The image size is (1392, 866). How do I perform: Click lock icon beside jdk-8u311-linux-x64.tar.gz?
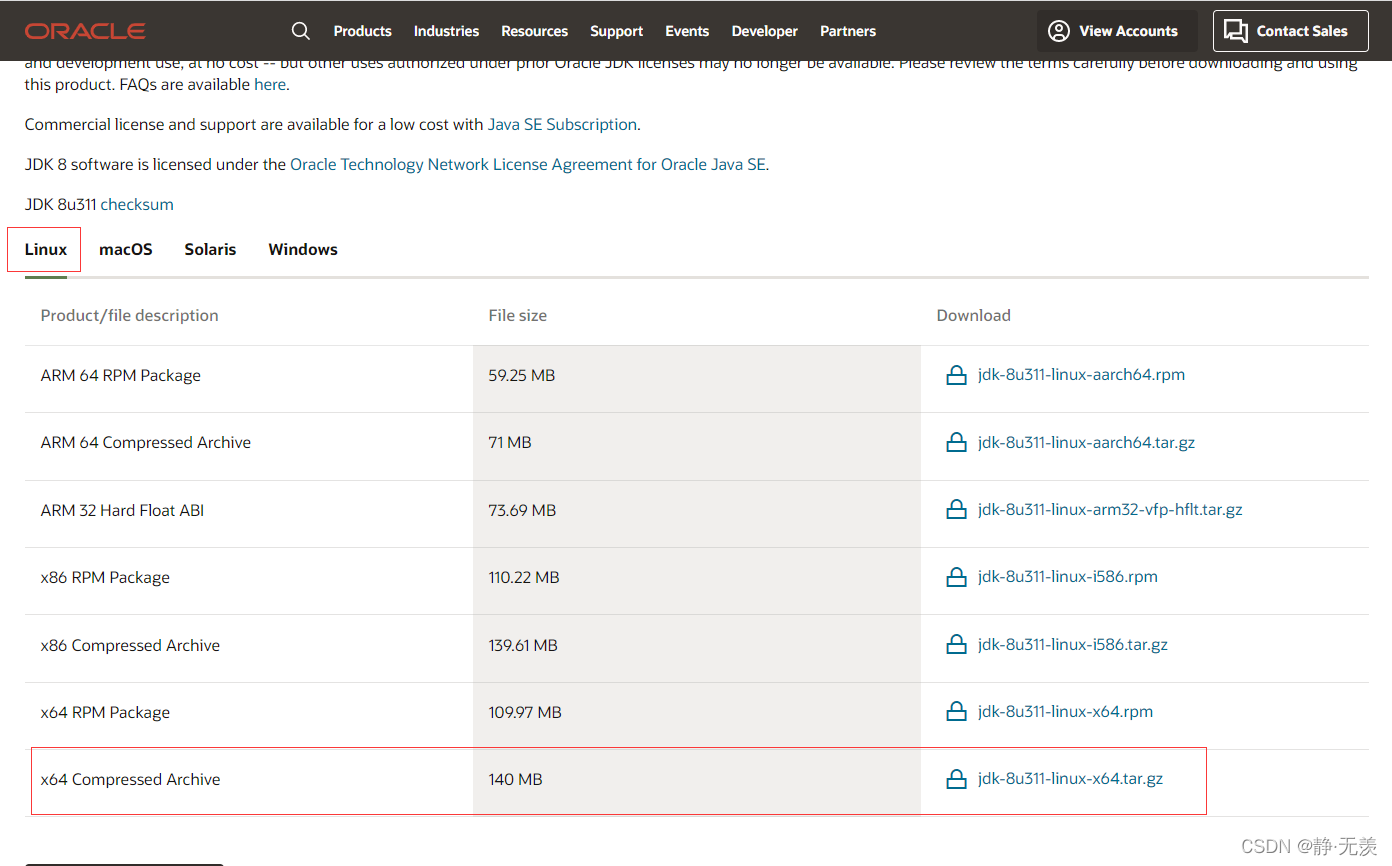(x=956, y=779)
